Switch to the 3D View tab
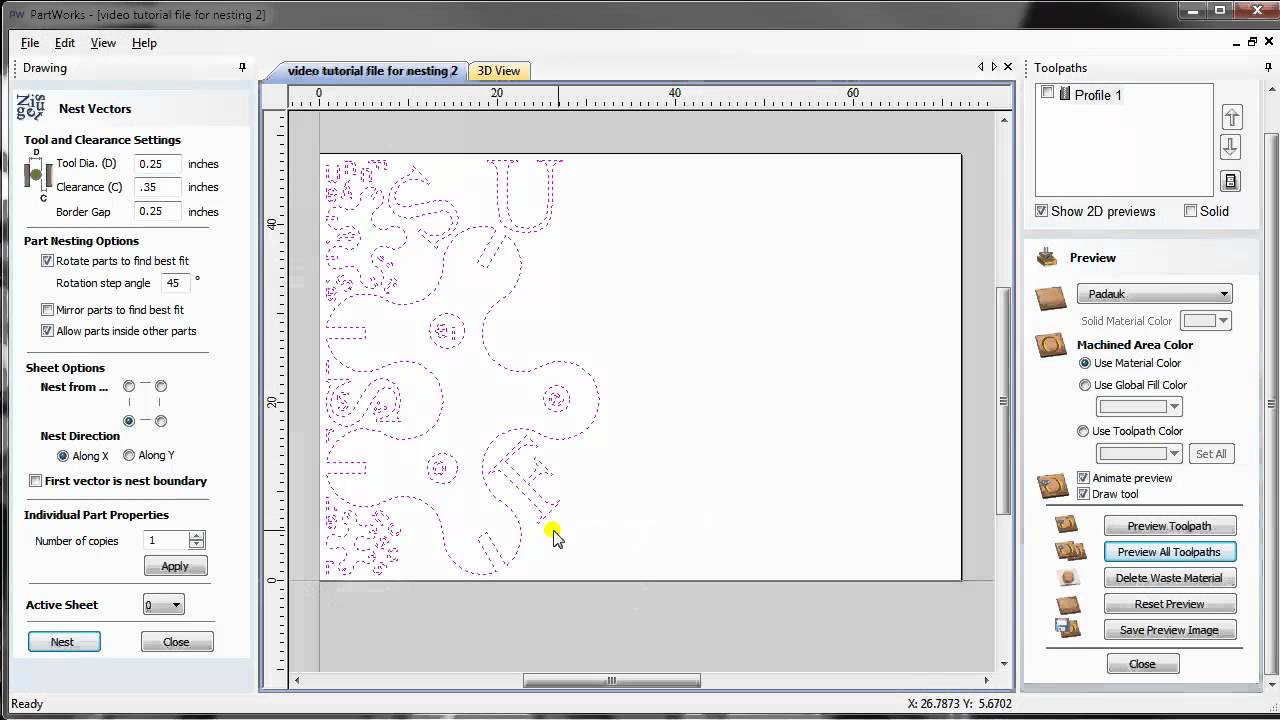 coord(498,71)
